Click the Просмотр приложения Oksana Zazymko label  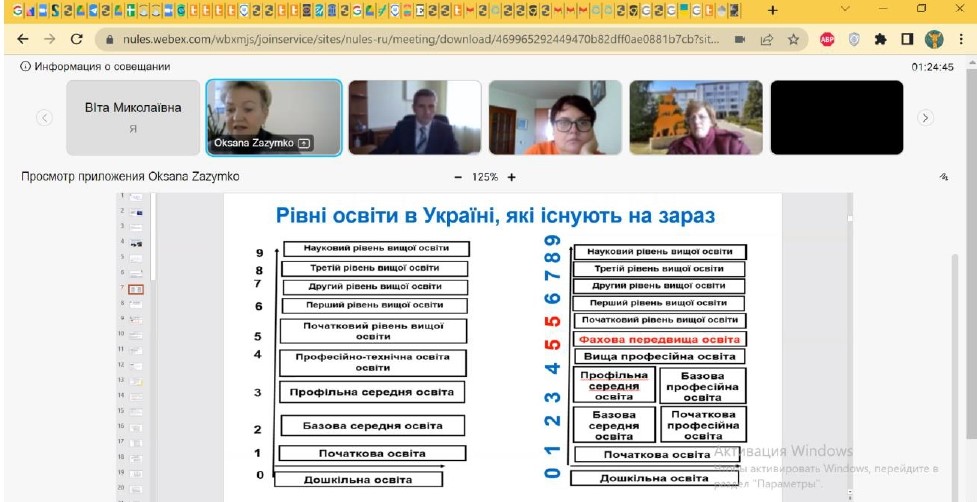130,177
